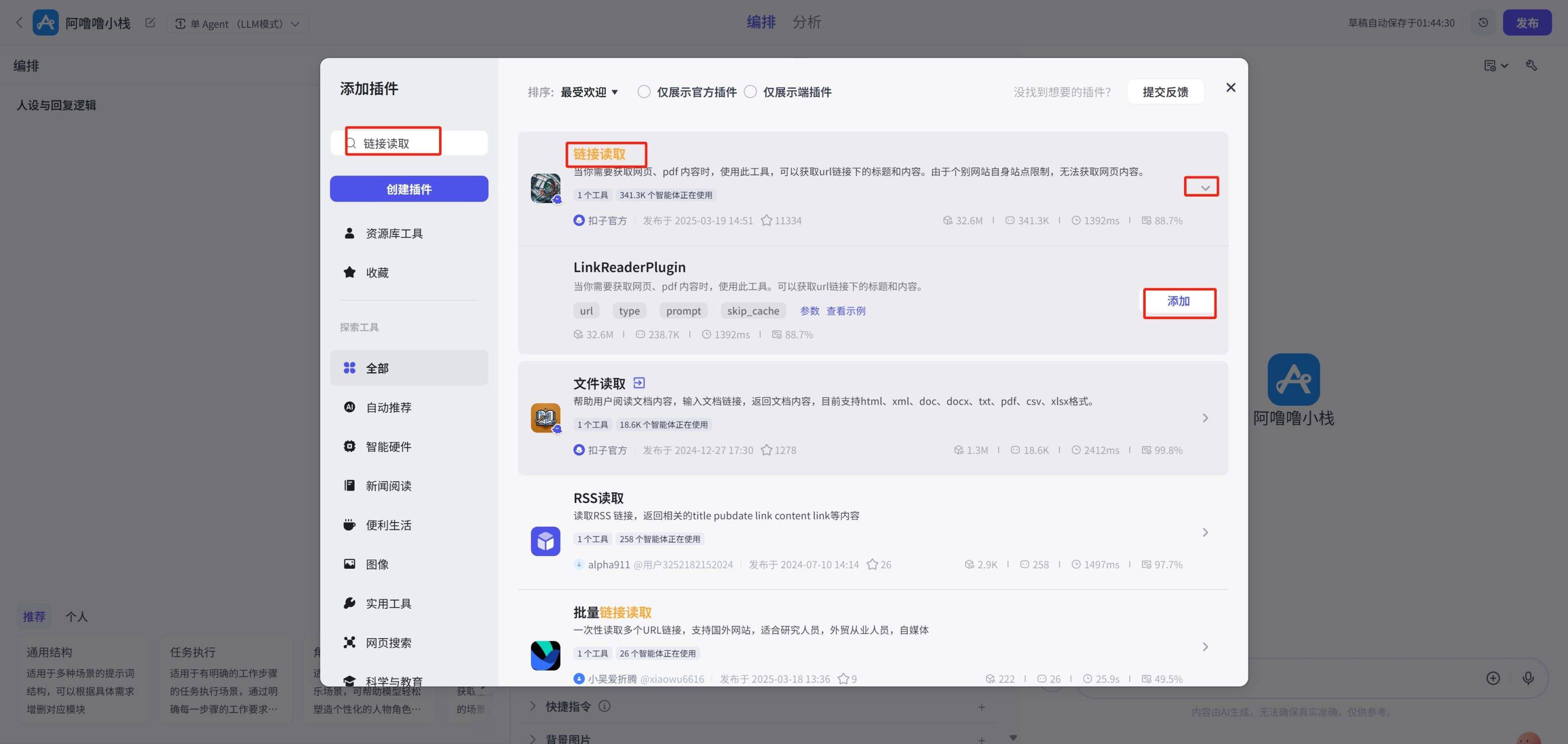This screenshot has width=1568, height=744.
Task: Click 添加 to add LinkReaderPlugin
Action: click(1179, 301)
